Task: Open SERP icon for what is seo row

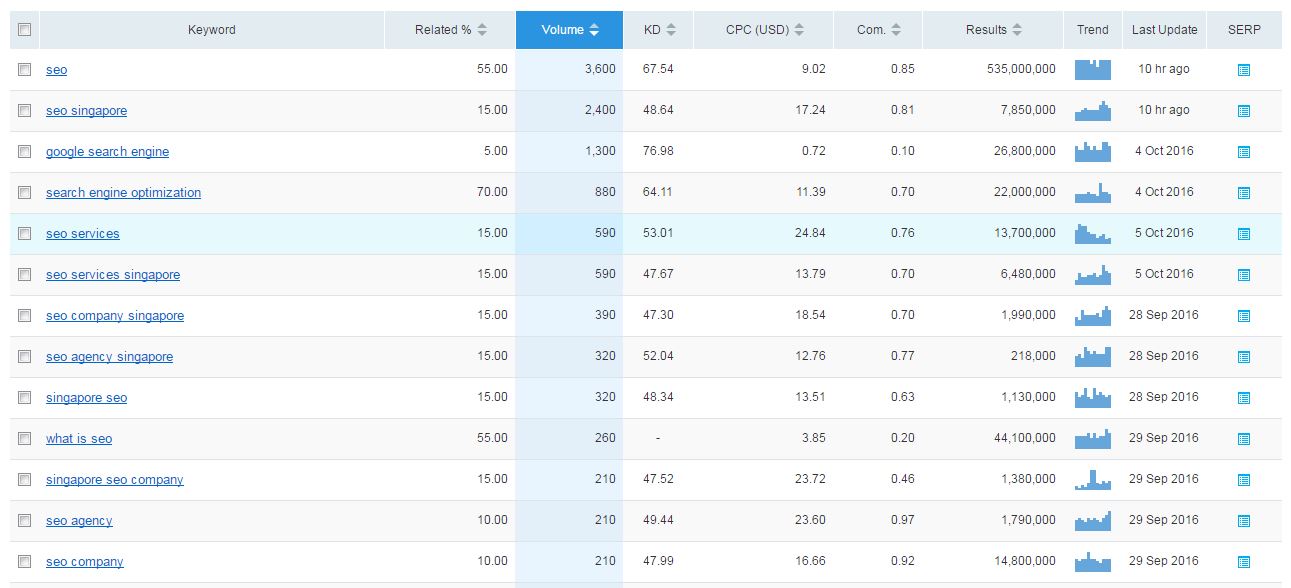Action: [1244, 439]
